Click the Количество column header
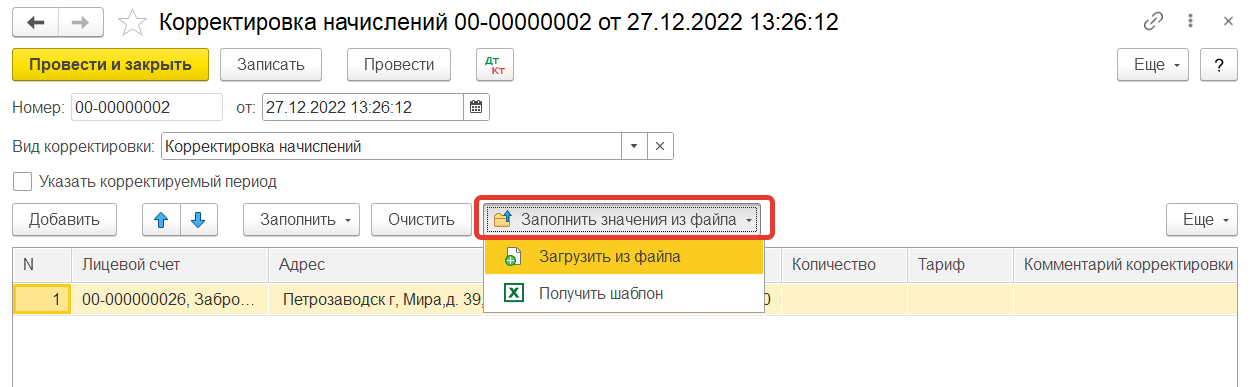This screenshot has width=1255, height=387. [844, 264]
